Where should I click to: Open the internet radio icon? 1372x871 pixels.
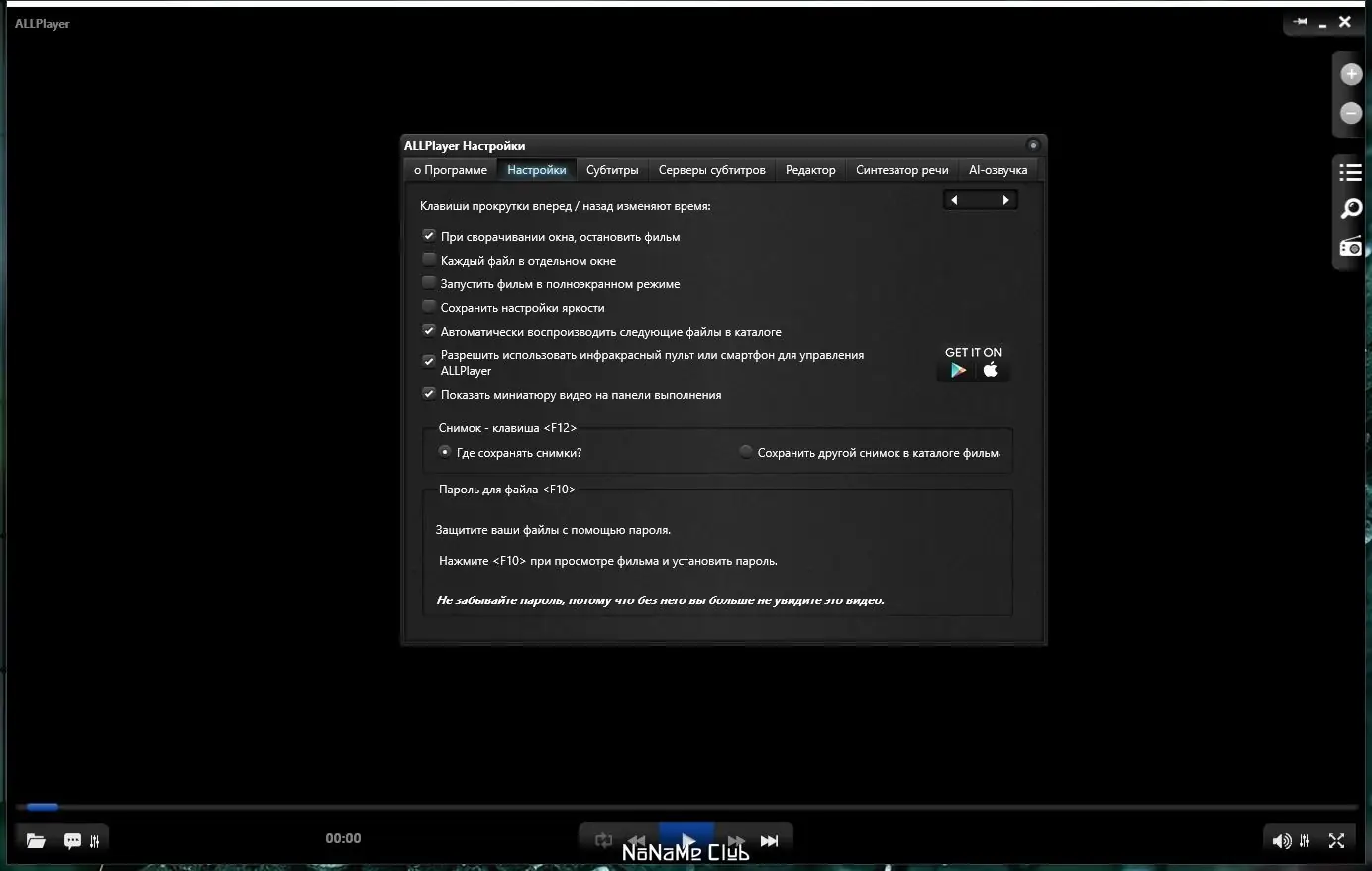[1351, 246]
